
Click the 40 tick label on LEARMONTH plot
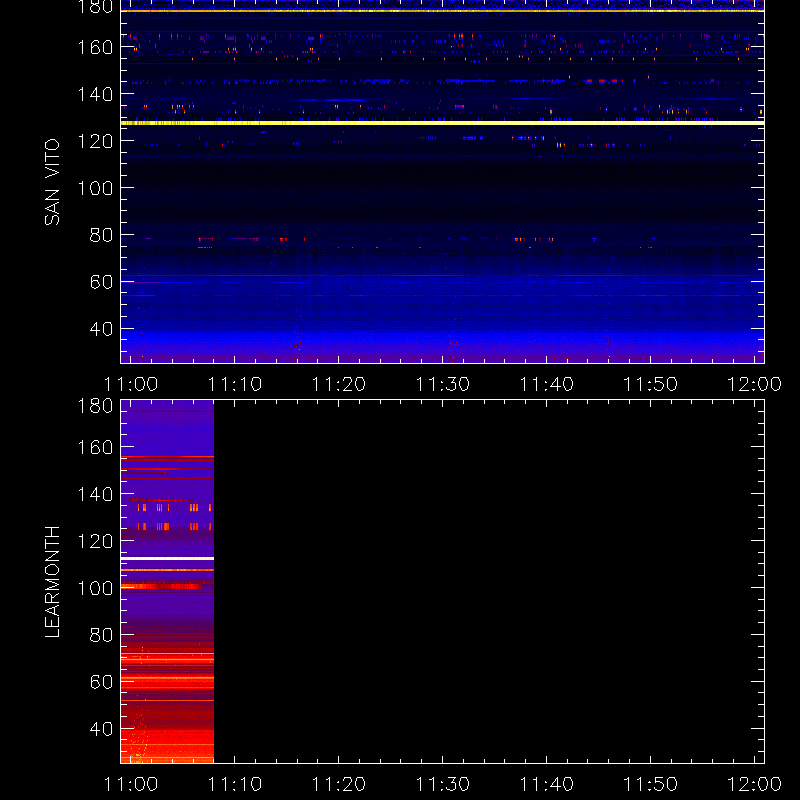point(101,729)
